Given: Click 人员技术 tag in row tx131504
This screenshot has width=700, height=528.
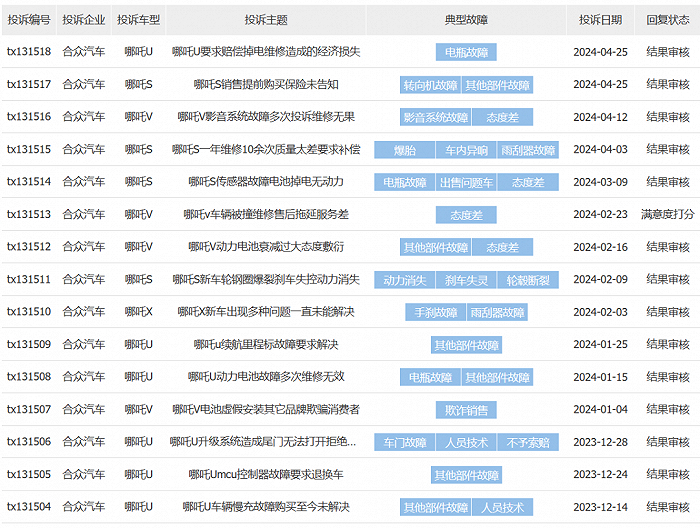Looking at the screenshot, I should click(503, 507).
